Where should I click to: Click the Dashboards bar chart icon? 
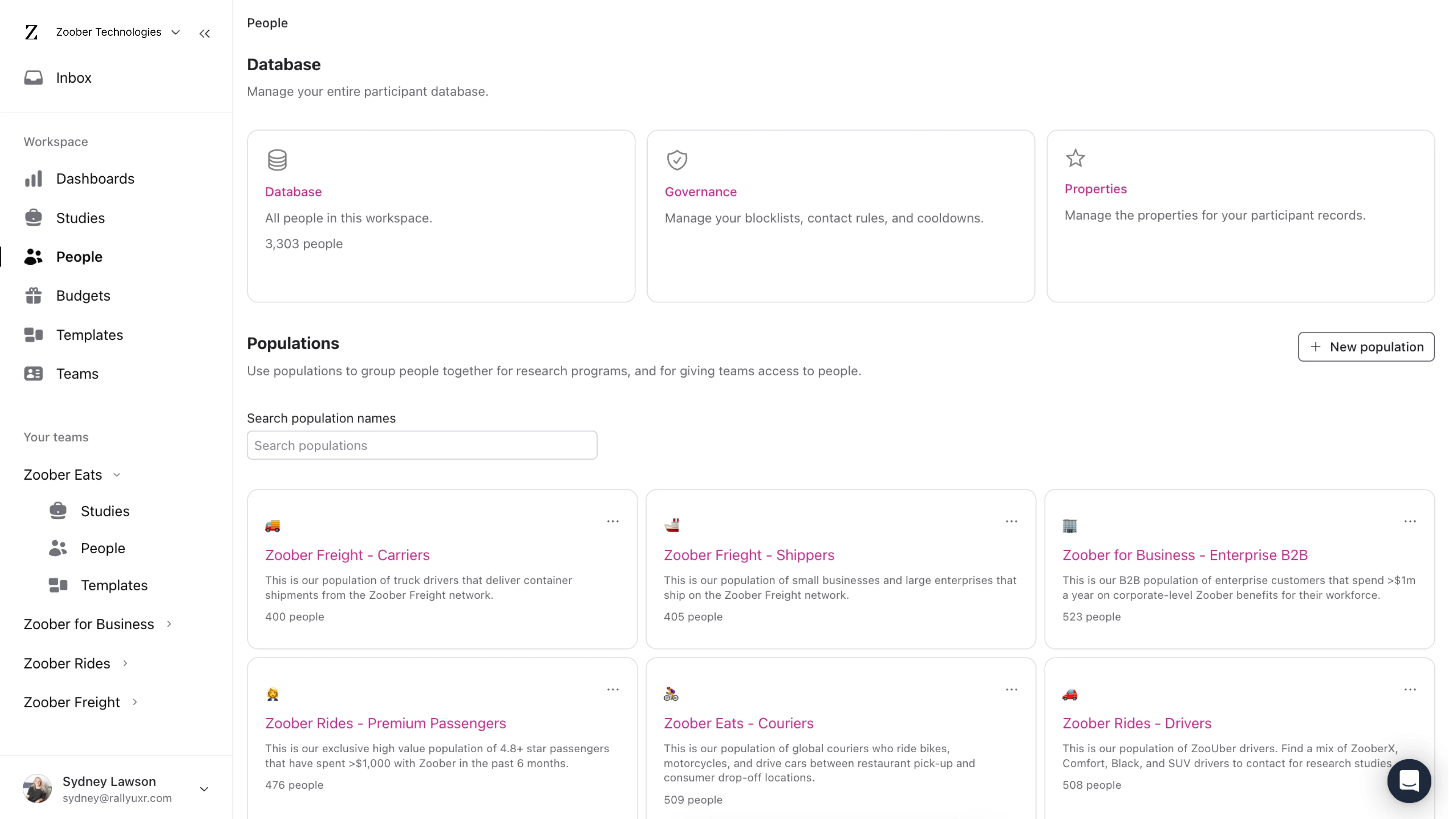(33, 179)
